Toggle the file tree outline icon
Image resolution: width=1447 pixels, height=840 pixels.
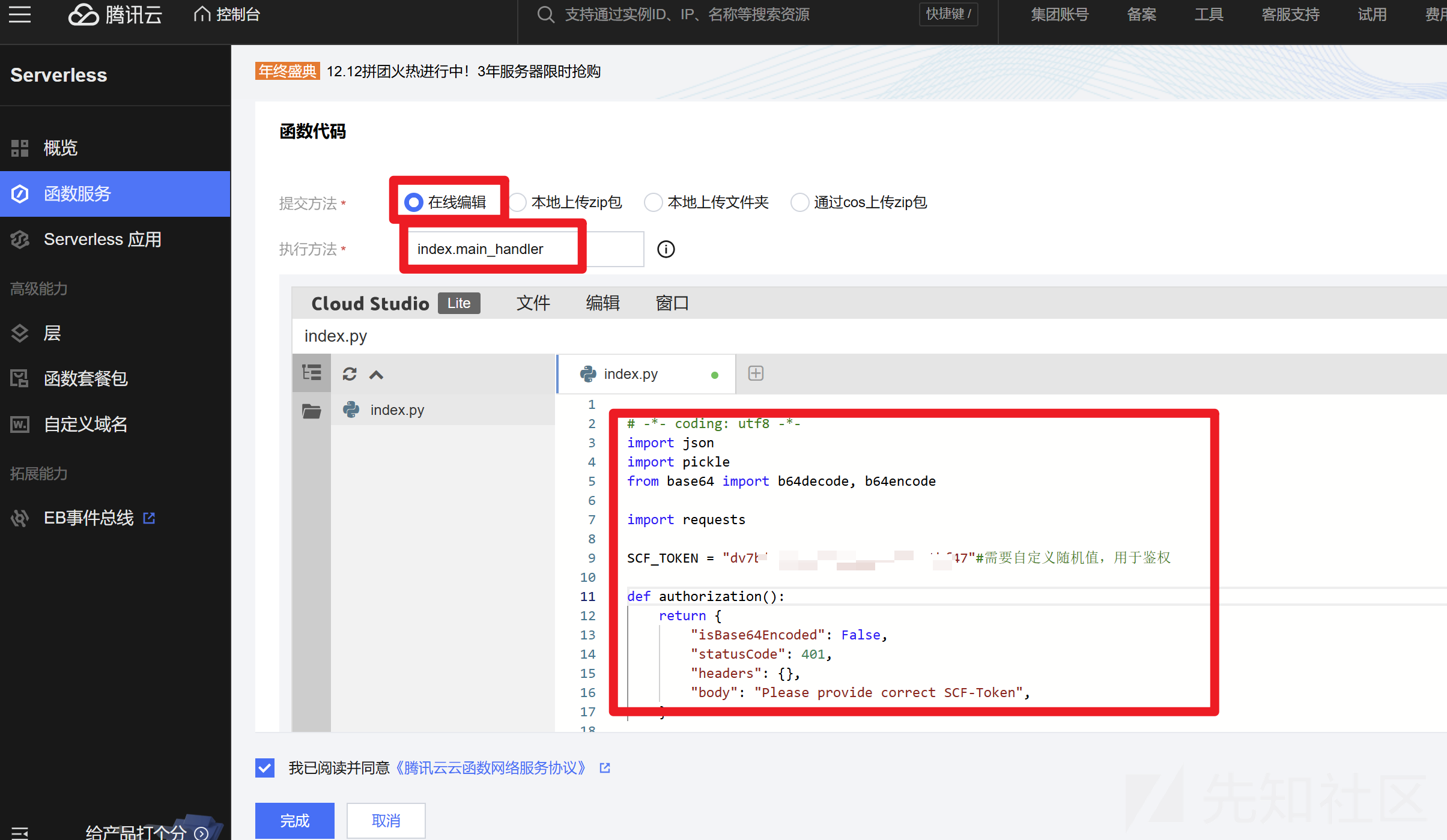[x=312, y=373]
